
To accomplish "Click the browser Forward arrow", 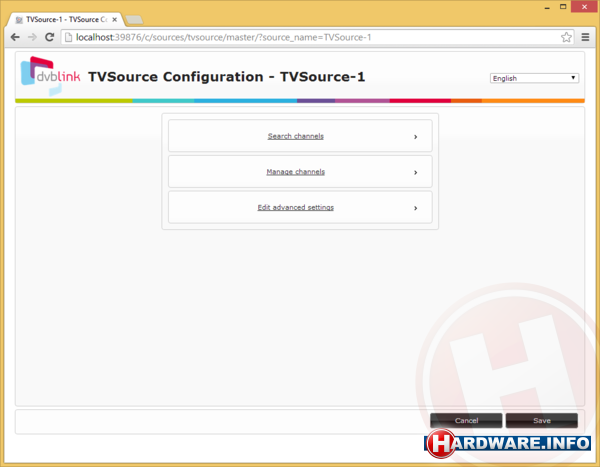I will [x=33, y=37].
